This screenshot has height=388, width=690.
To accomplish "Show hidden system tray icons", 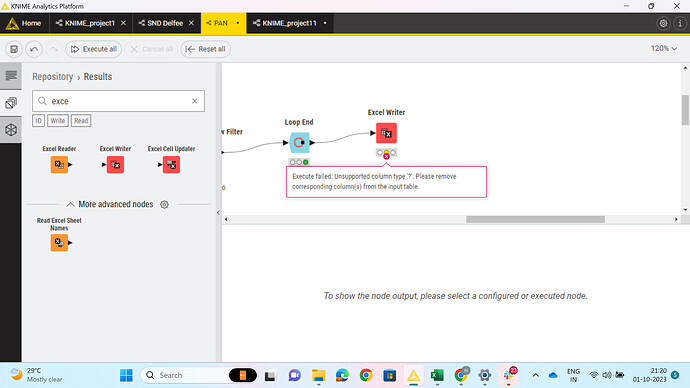I will click(536, 375).
